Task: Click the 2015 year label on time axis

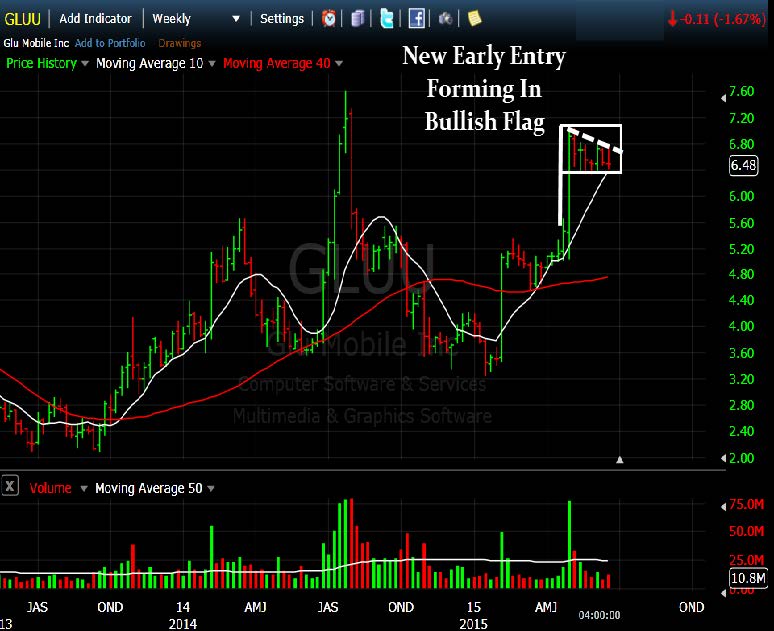Action: (x=473, y=624)
